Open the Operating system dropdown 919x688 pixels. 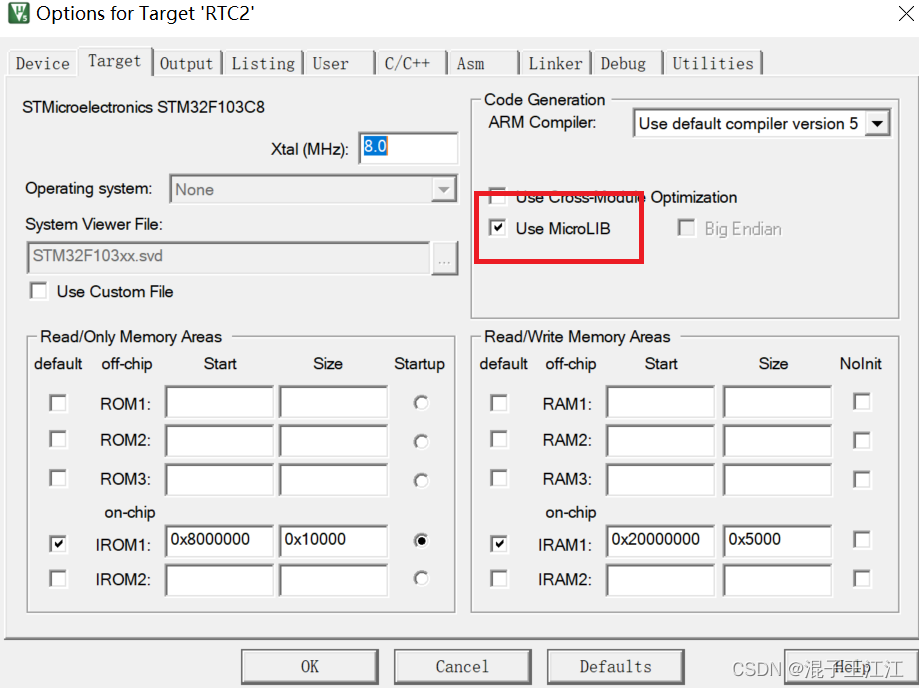point(313,189)
